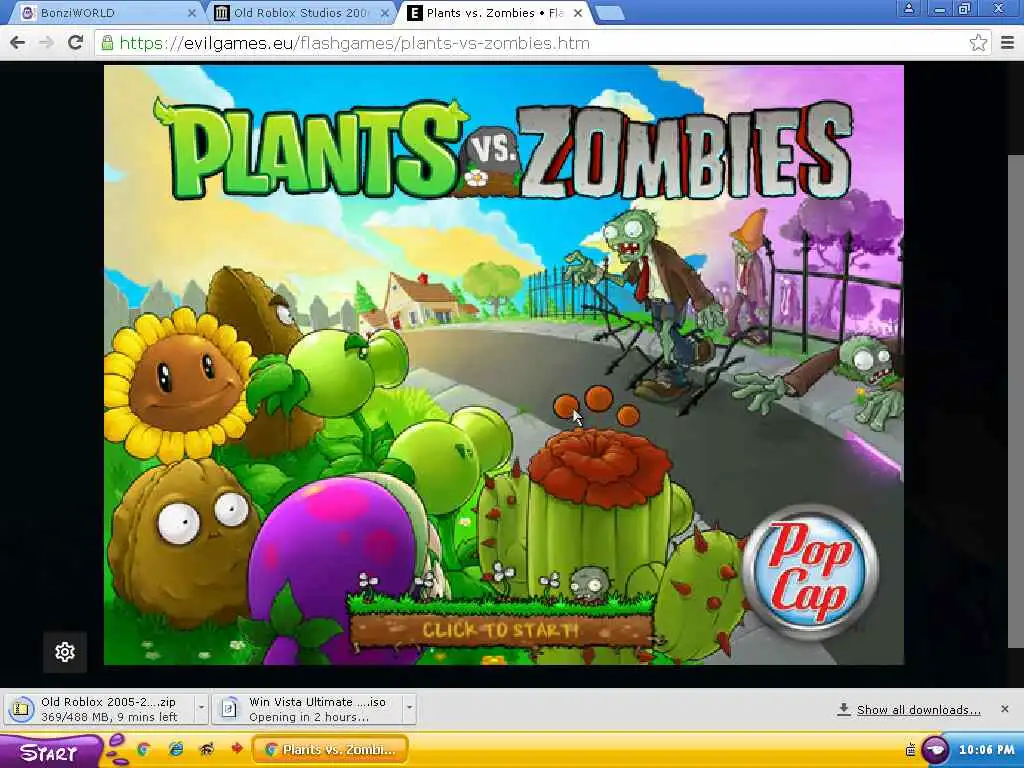Click the address bar URL

coord(355,43)
